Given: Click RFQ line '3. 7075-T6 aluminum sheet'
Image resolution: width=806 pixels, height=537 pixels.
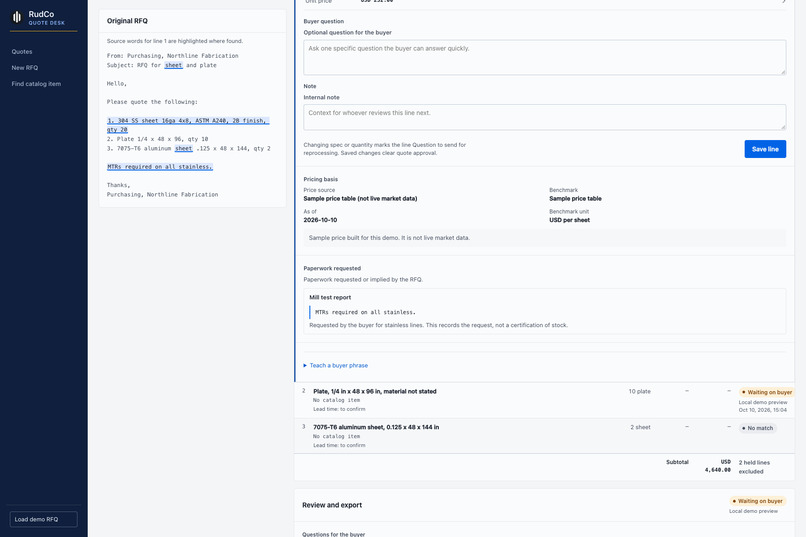Looking at the screenshot, I should tap(188, 148).
